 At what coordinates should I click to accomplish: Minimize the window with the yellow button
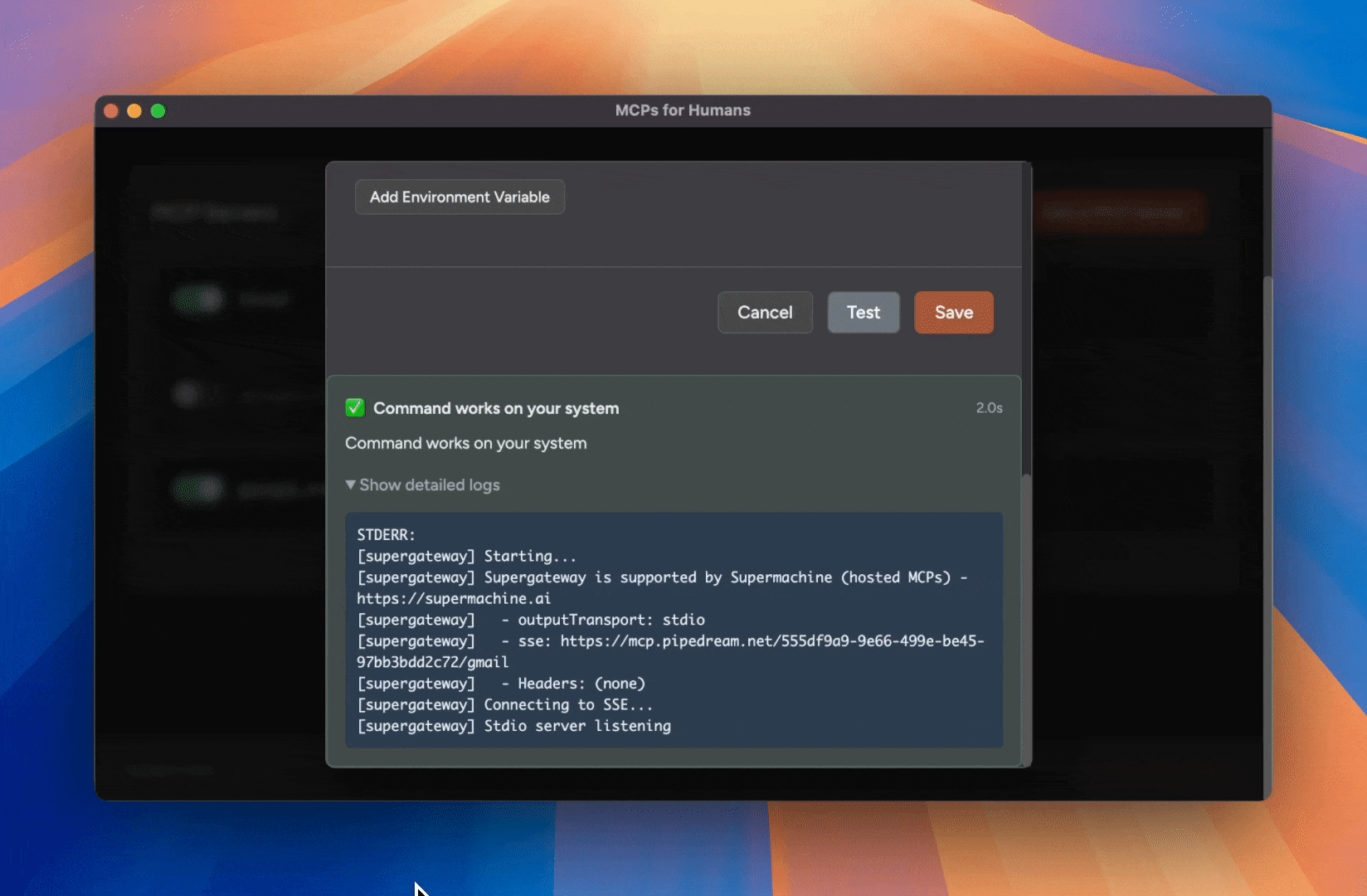(134, 110)
